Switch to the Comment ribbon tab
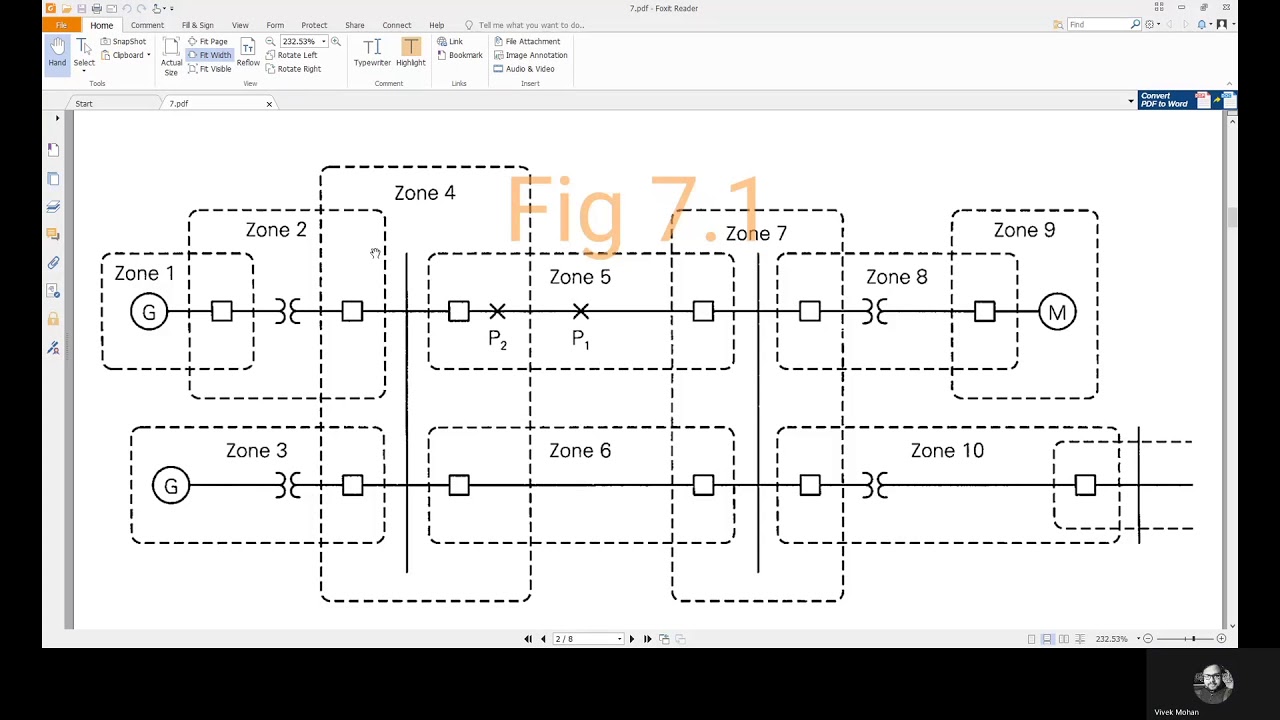Viewport: 1280px width, 720px height. coord(147,25)
